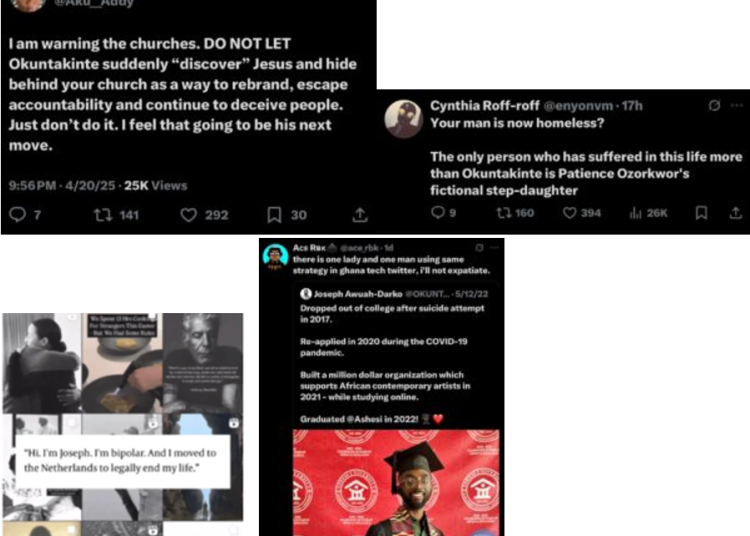750x536 pixels.
Task: Like Cynthia Roff-roff's tweet with 394 likes
Action: [x=569, y=213]
